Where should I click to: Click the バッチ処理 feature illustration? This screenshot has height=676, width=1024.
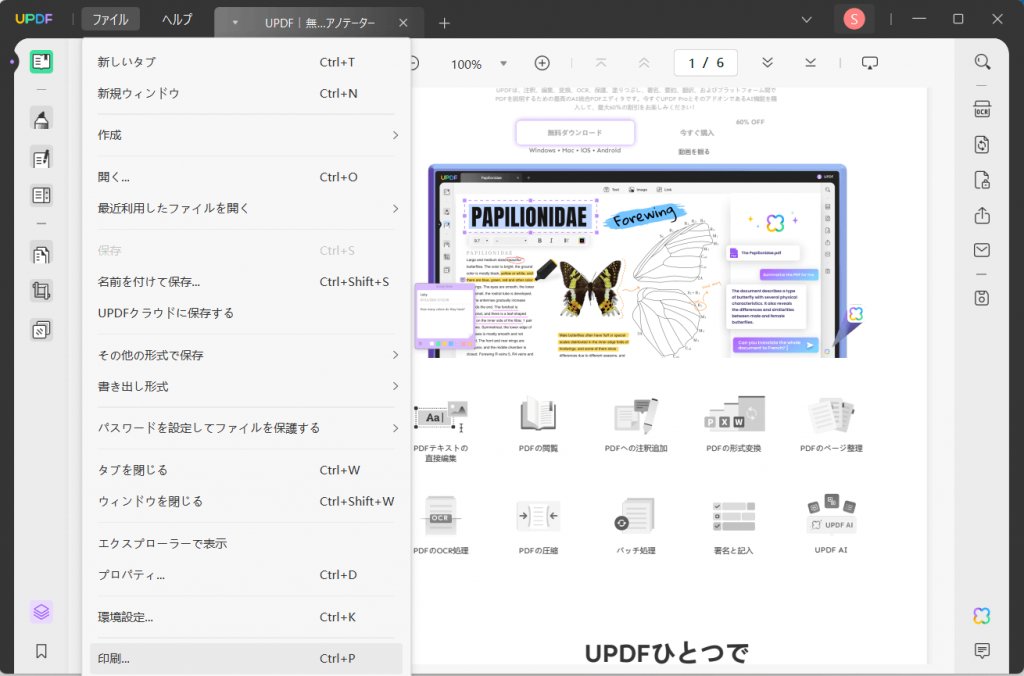pyautogui.click(x=635, y=516)
